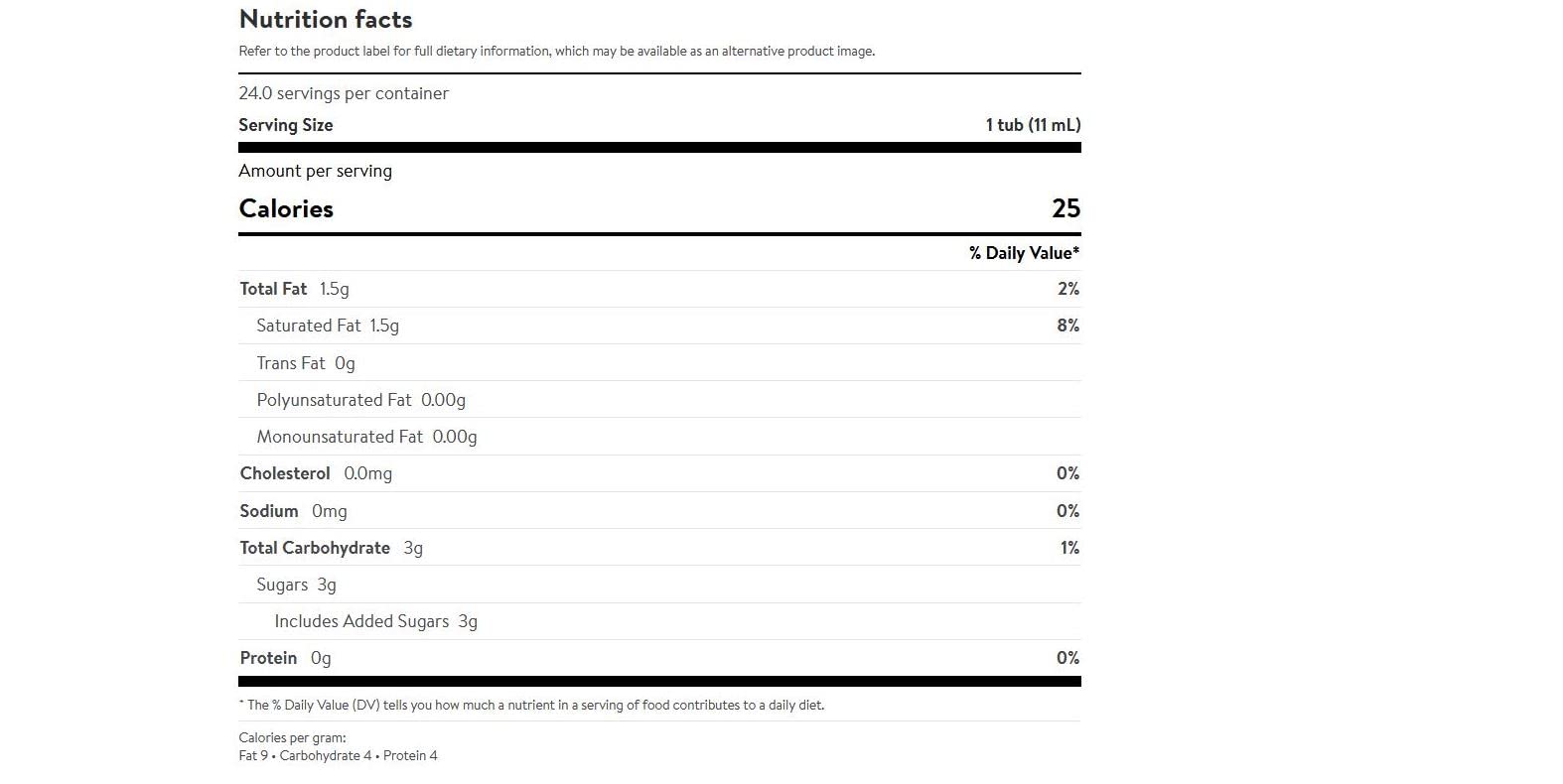Select the Calories label text
Image resolution: width=1563 pixels, height=784 pixels.
click(286, 208)
